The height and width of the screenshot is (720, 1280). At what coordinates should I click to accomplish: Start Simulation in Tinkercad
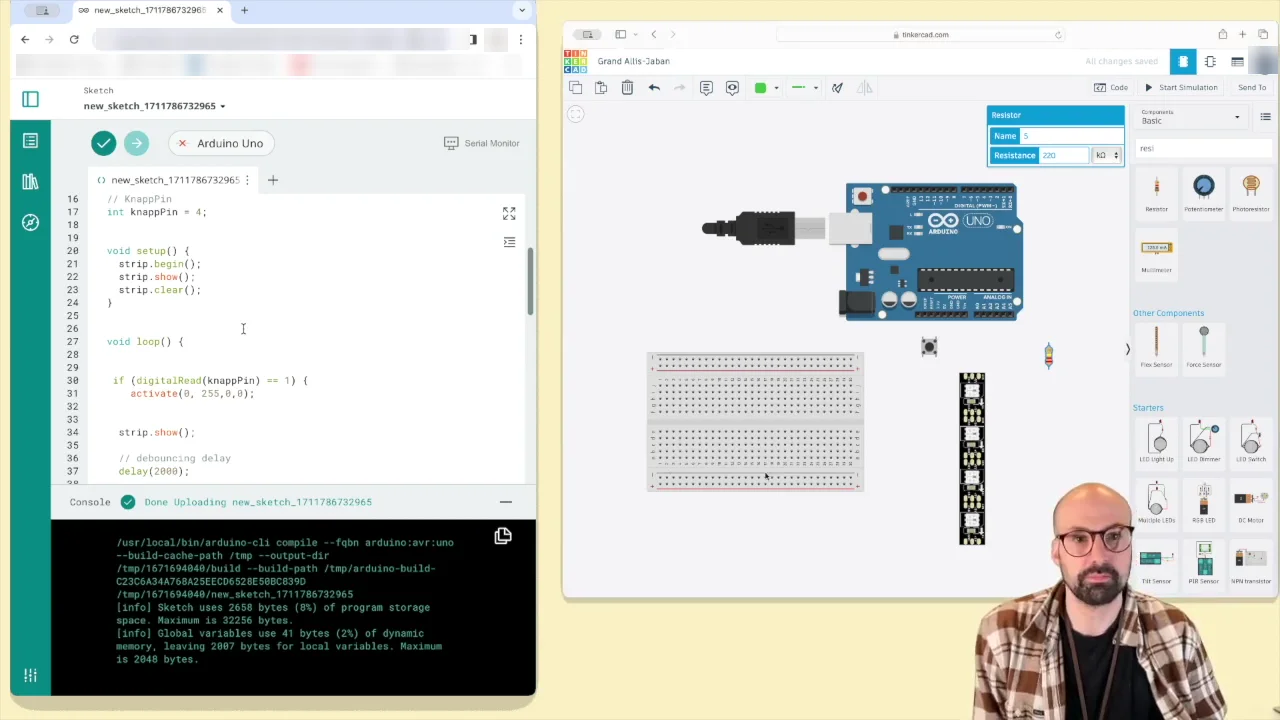(x=1181, y=88)
